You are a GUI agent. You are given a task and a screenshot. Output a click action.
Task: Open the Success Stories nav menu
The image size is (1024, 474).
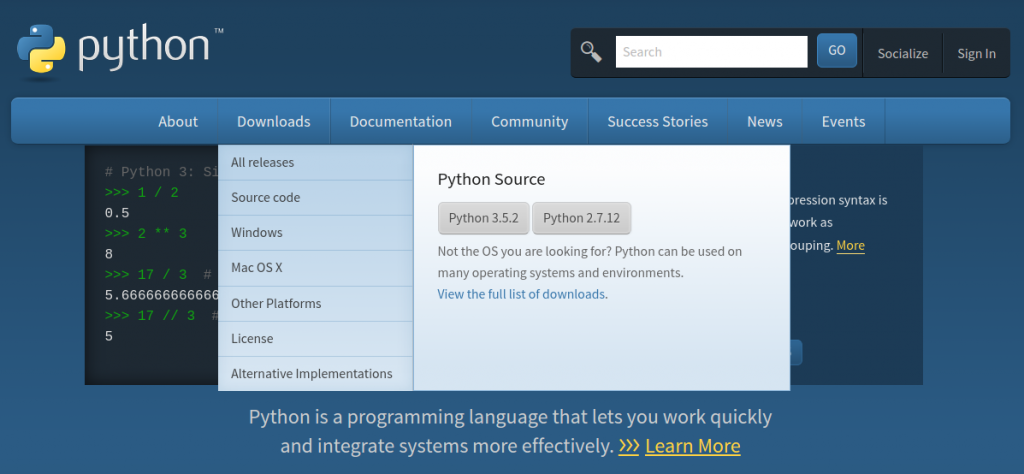click(x=658, y=121)
